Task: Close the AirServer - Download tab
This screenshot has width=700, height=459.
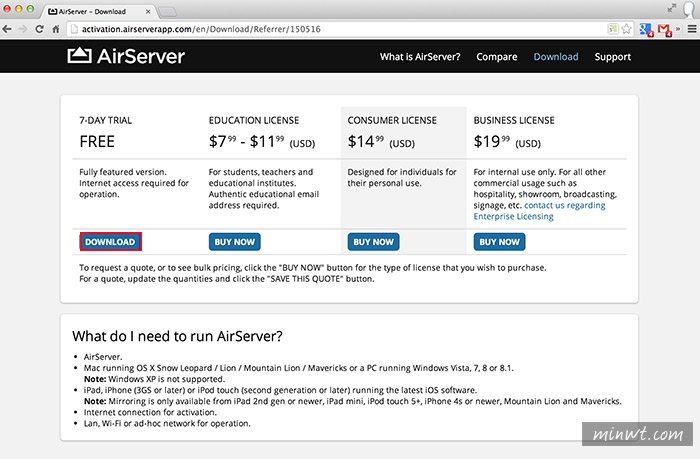Action: (148, 12)
